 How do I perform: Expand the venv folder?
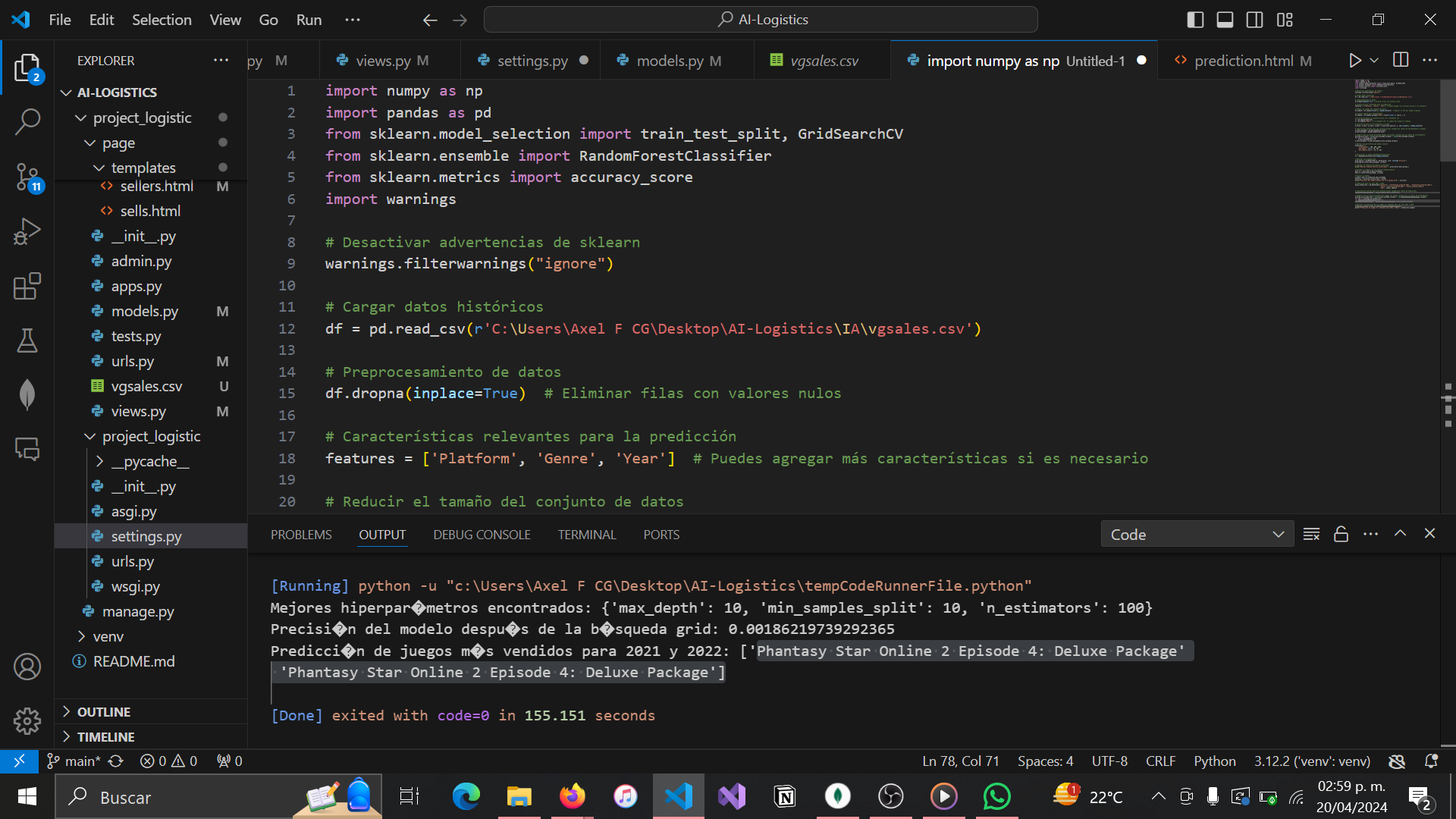coord(108,637)
